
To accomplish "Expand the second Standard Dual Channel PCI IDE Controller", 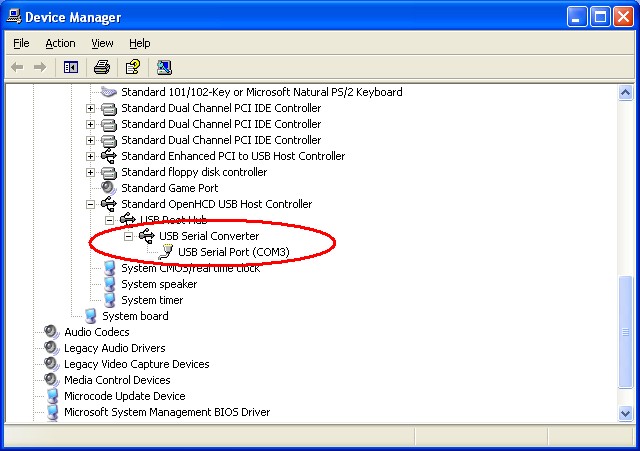I will pos(90,124).
